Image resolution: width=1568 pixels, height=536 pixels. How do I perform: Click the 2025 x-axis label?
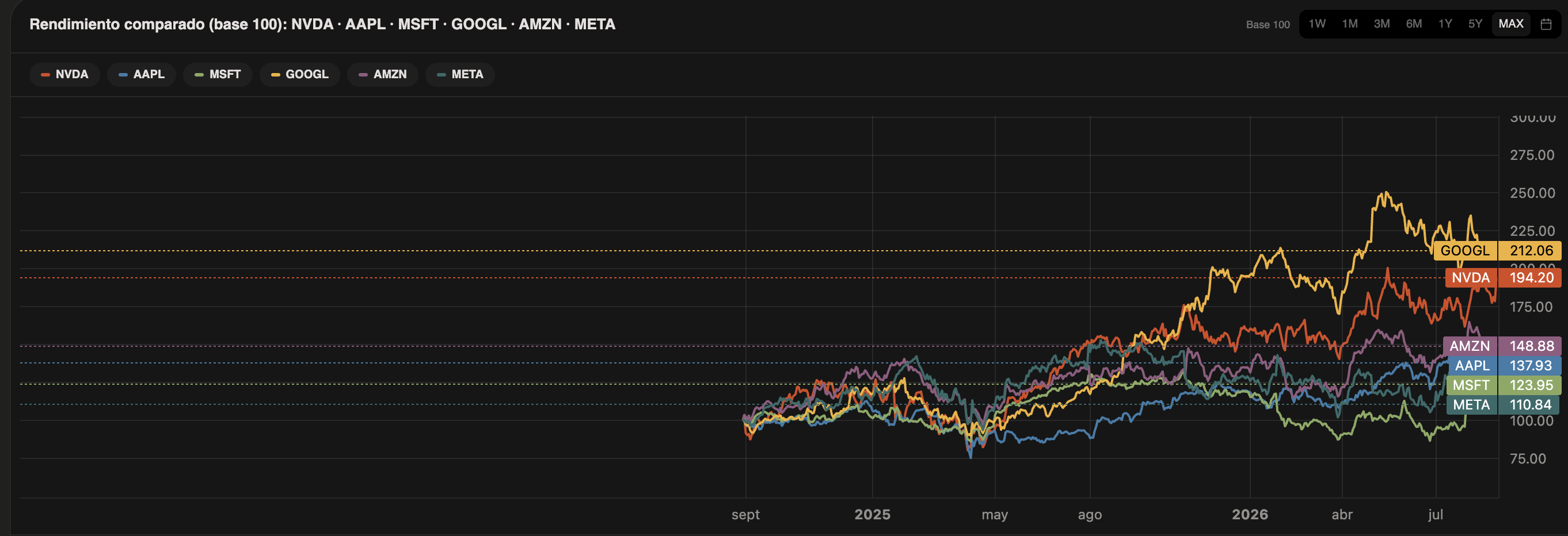[872, 515]
